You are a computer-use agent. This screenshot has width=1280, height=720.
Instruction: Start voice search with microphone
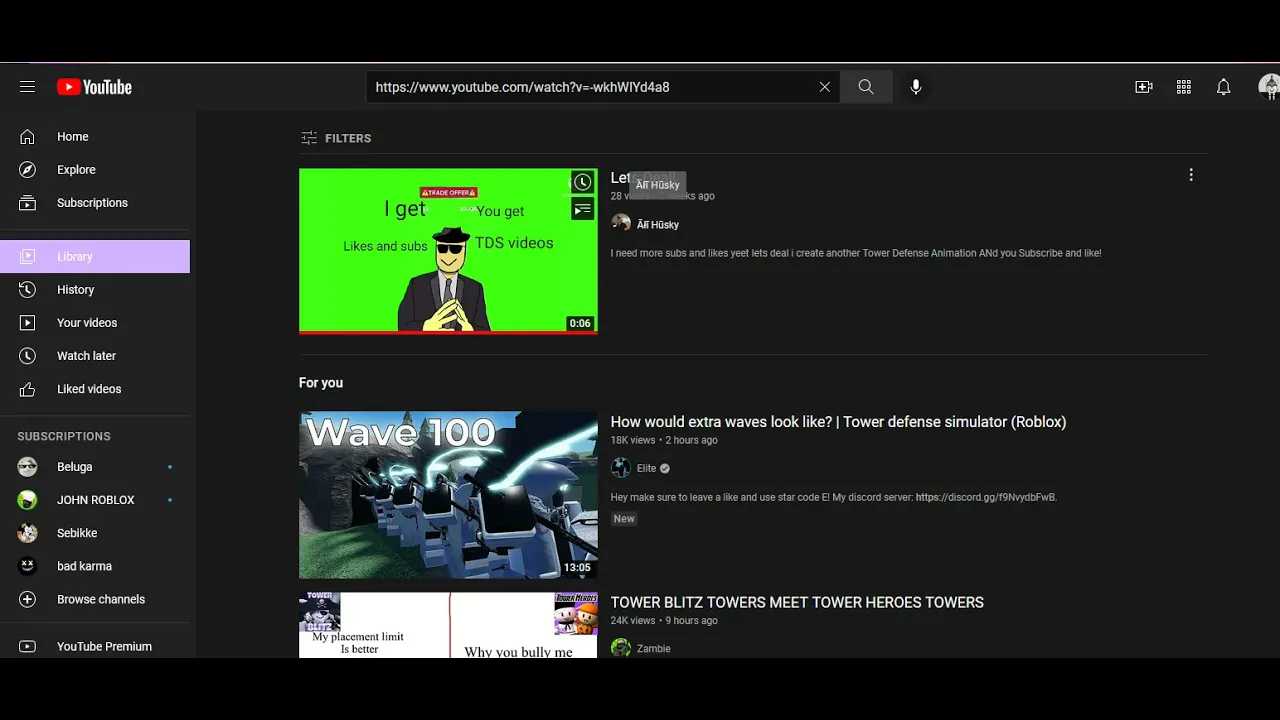[916, 87]
